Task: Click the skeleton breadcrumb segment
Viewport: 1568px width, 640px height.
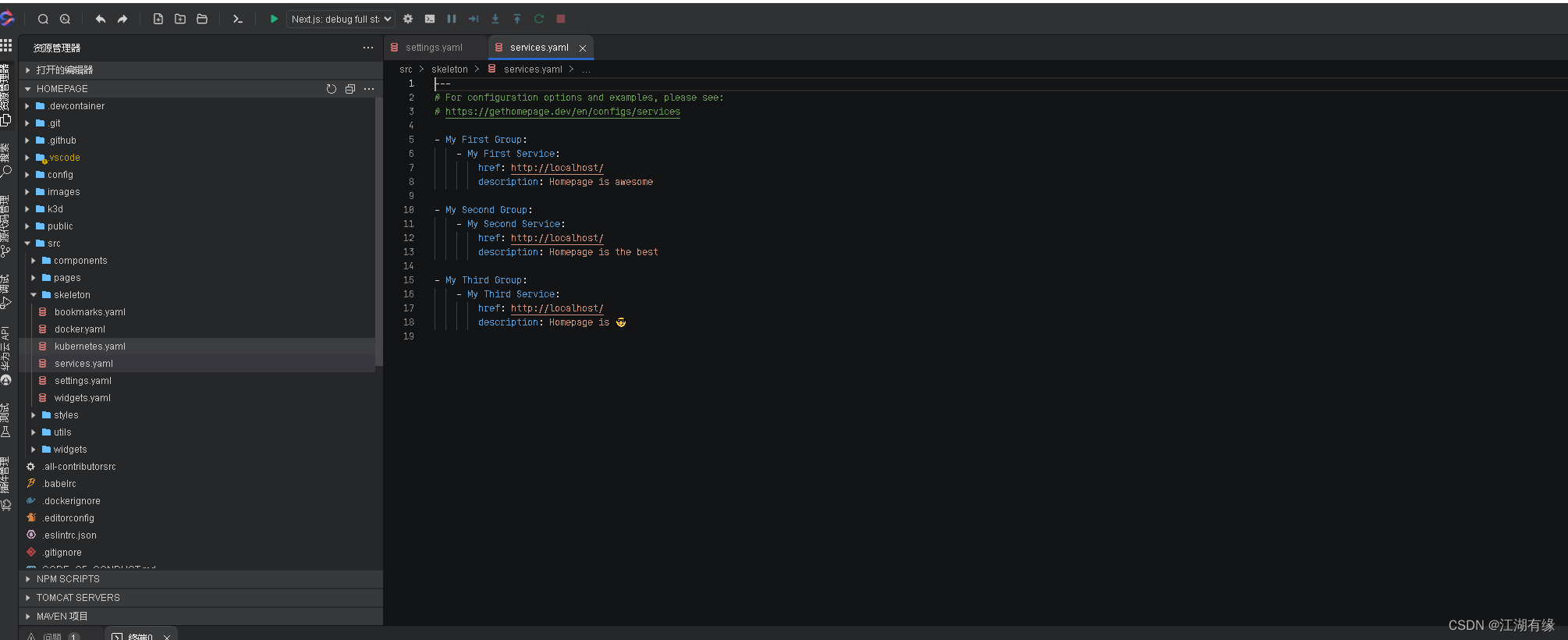Action: point(449,69)
